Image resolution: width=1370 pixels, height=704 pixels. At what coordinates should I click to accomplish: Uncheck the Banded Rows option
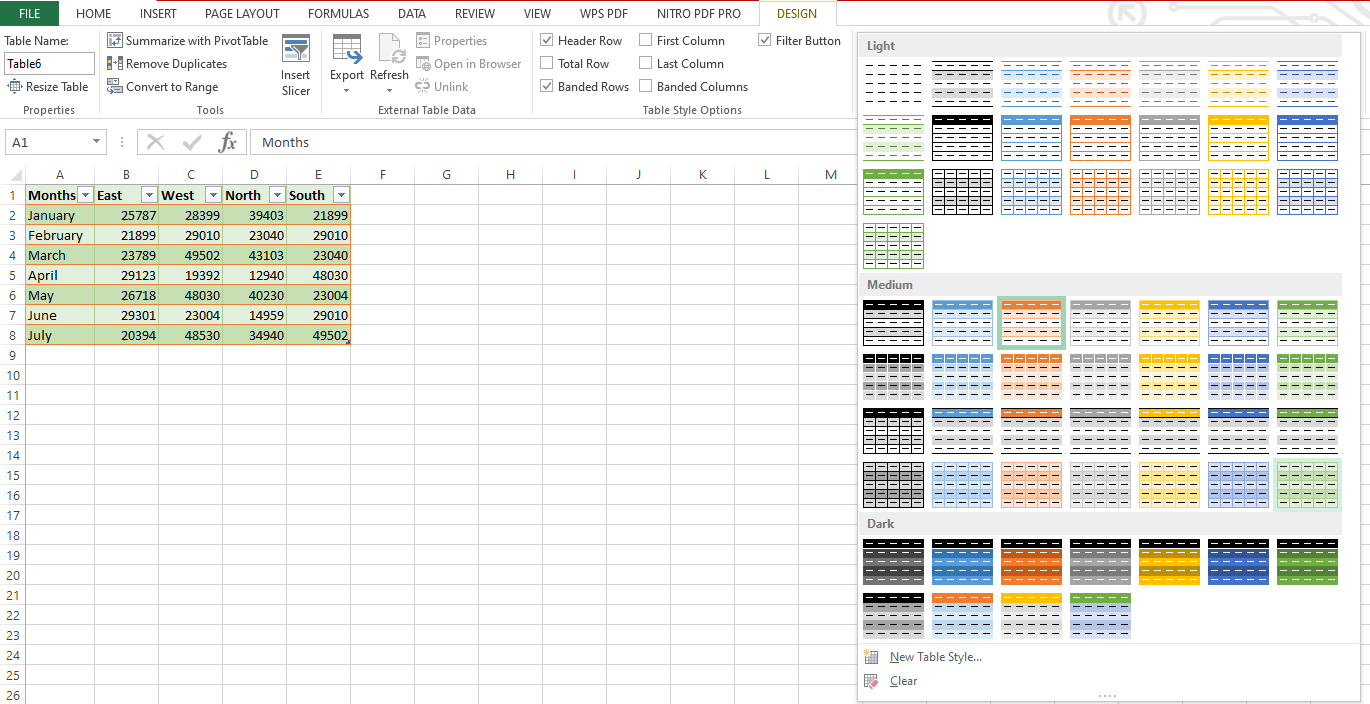pyautogui.click(x=546, y=86)
